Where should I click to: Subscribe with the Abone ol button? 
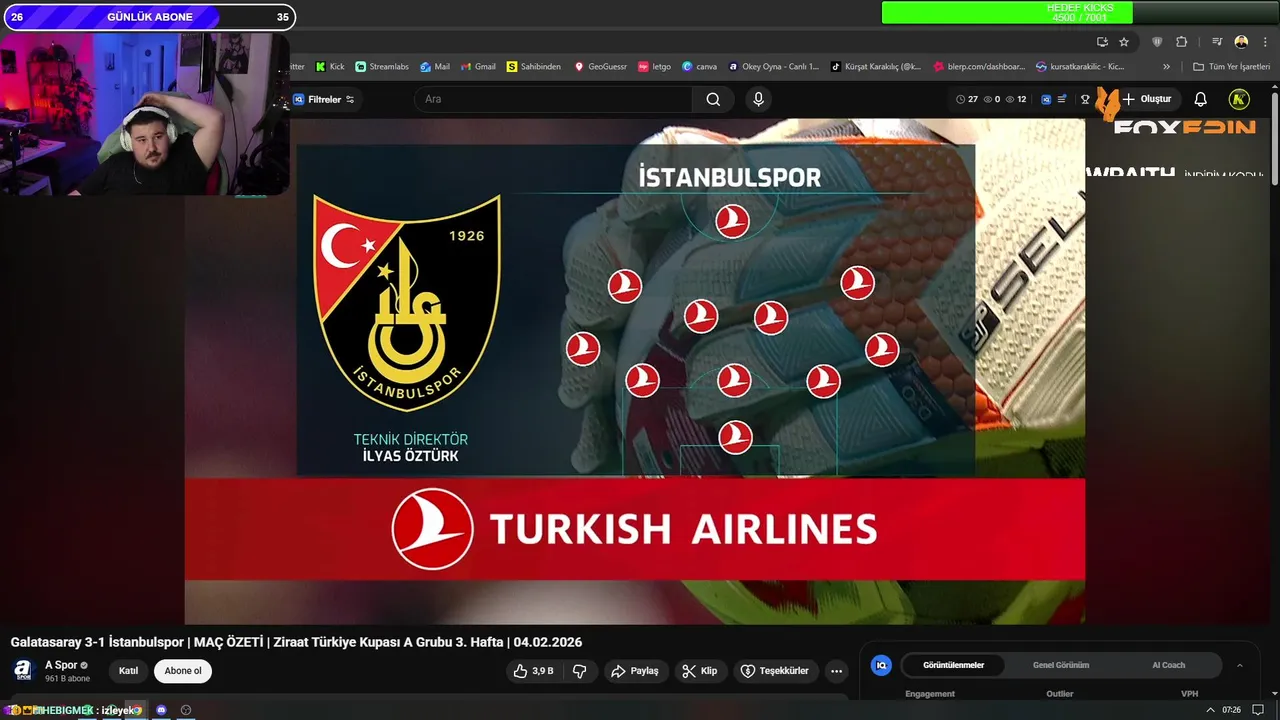[183, 671]
